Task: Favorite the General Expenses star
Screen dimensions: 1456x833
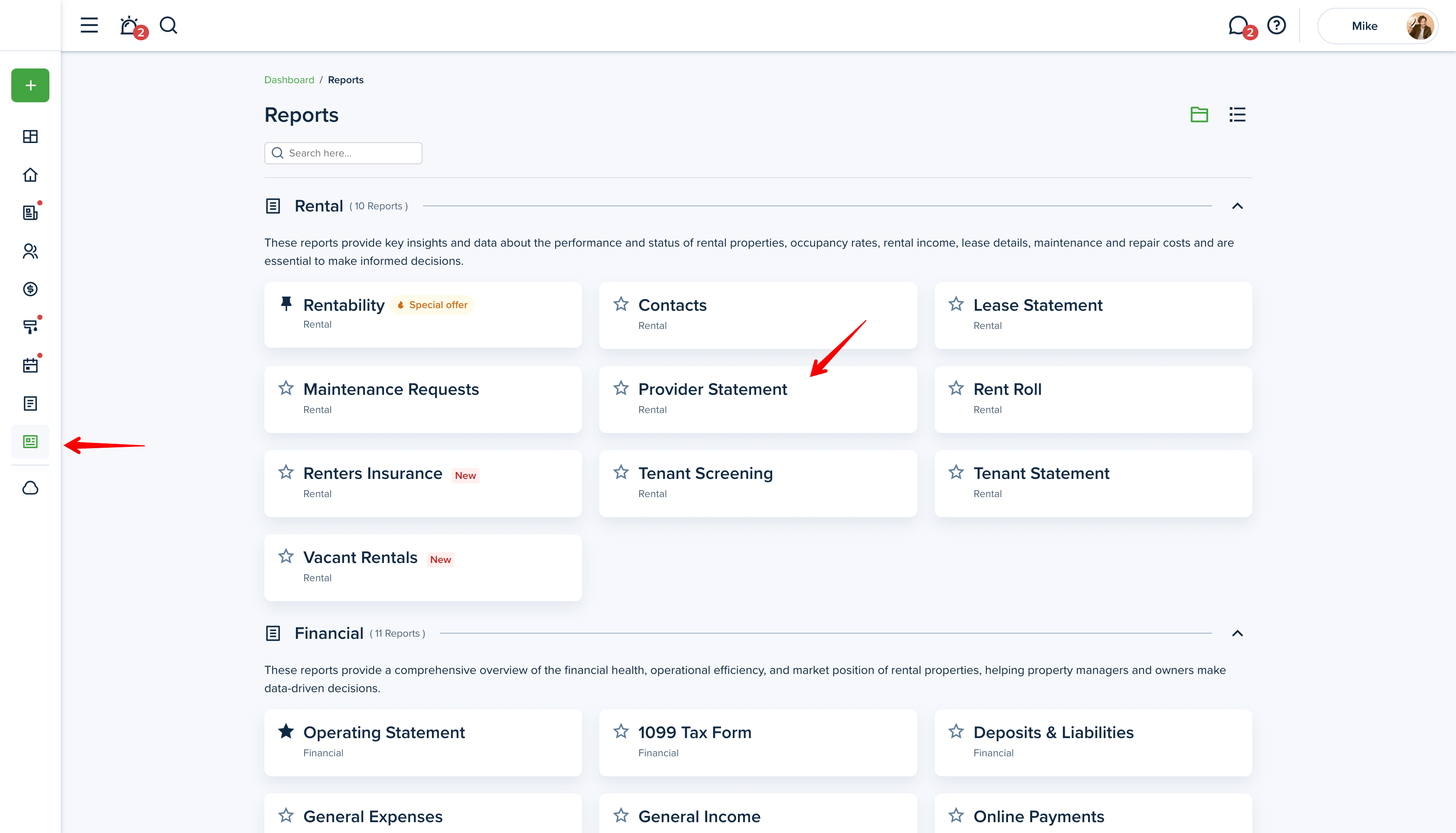Action: 286,815
